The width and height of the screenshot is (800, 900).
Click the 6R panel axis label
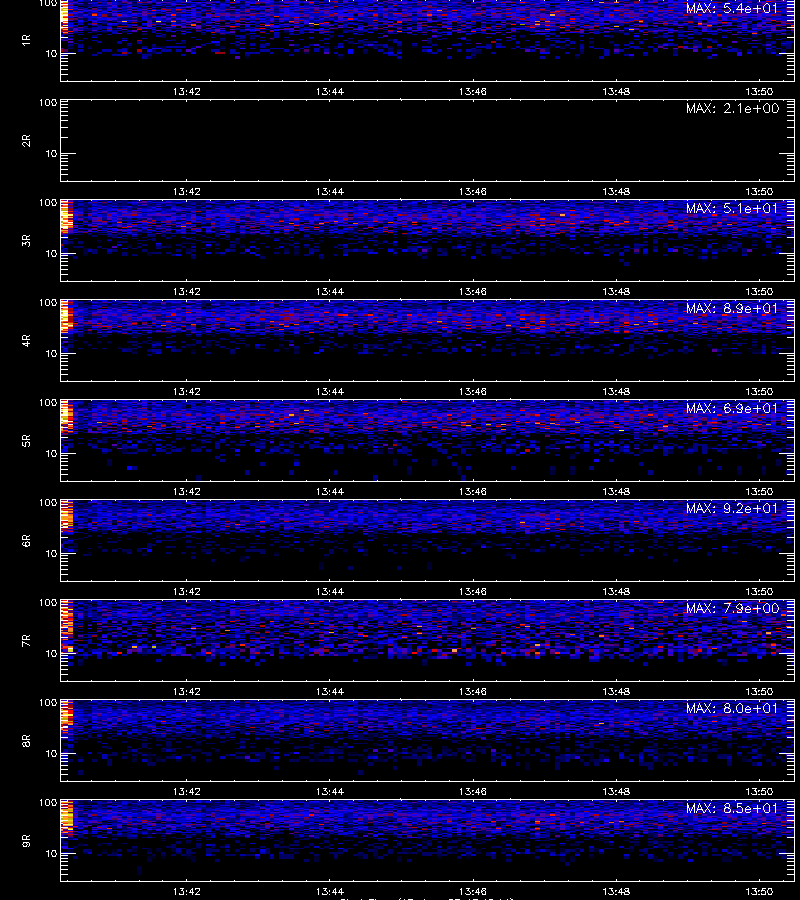(26, 540)
